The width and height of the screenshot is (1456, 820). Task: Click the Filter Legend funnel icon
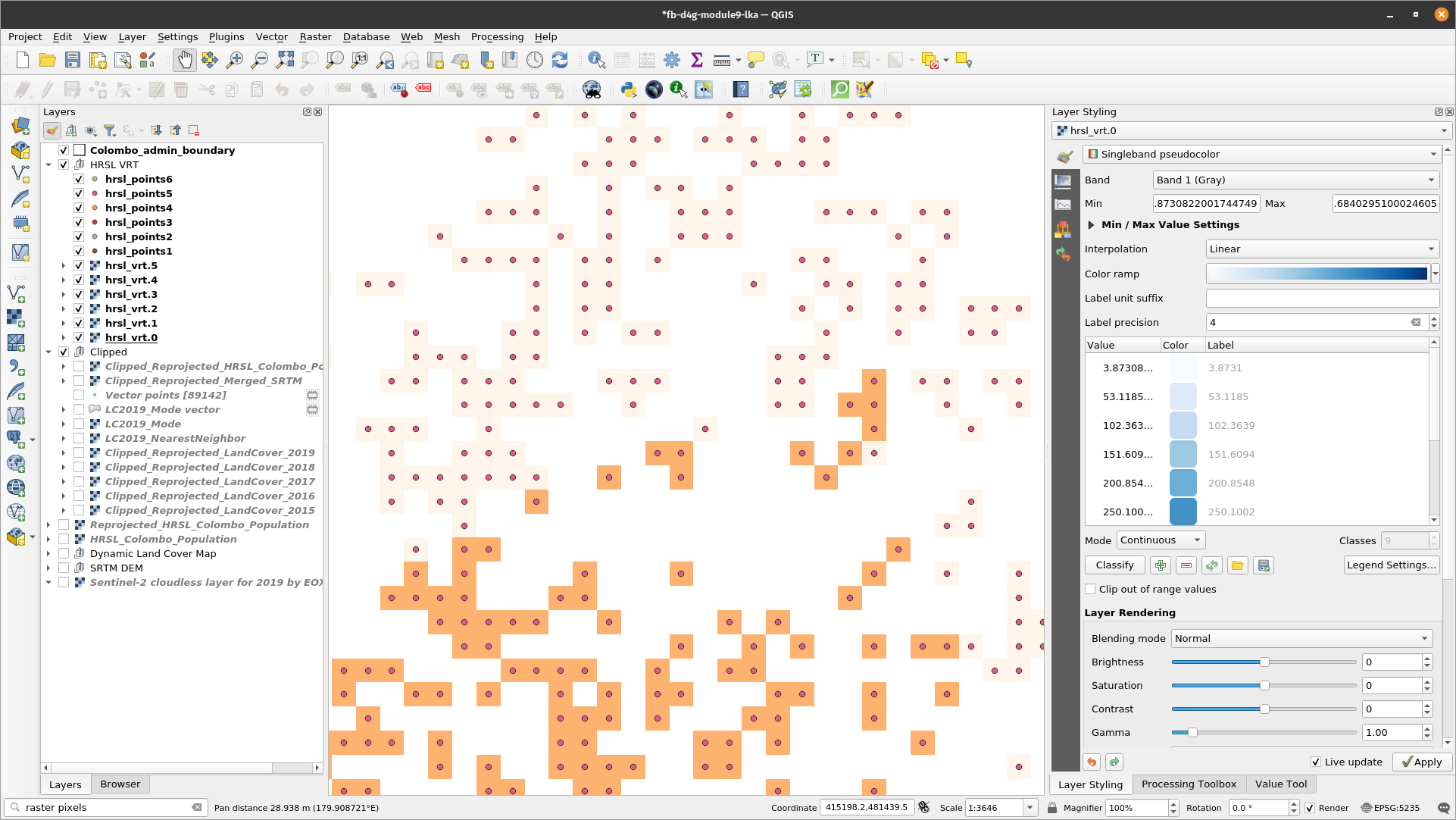(x=110, y=130)
